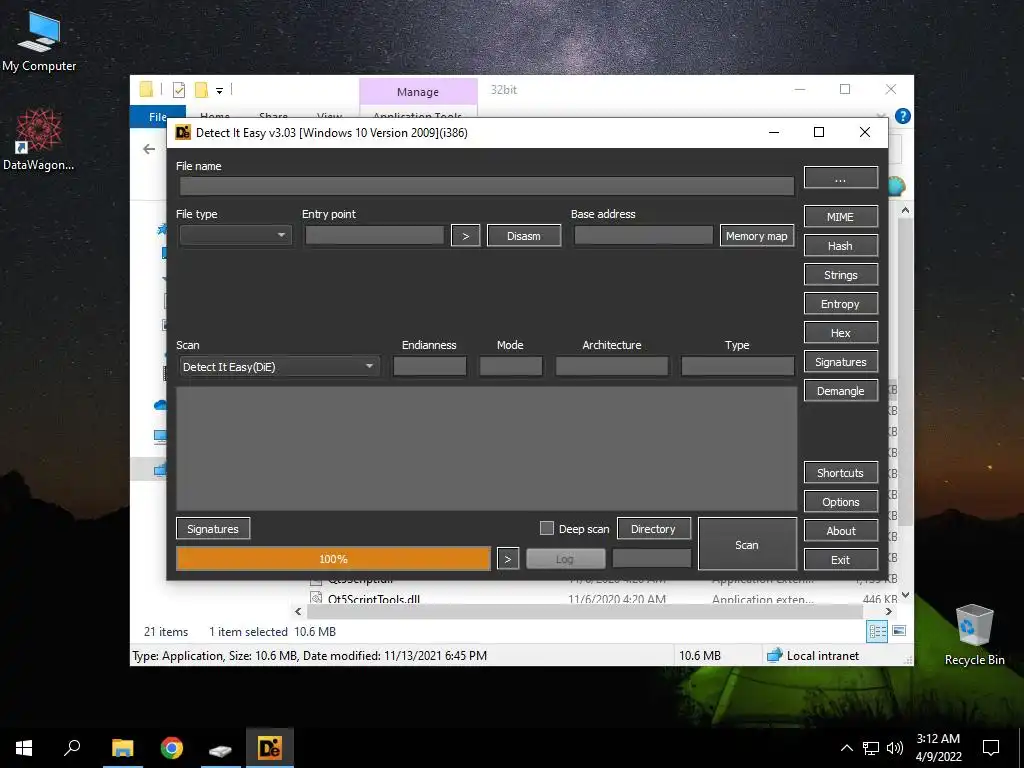This screenshot has width=1024, height=768.
Task: Open the About dialog
Action: point(840,531)
